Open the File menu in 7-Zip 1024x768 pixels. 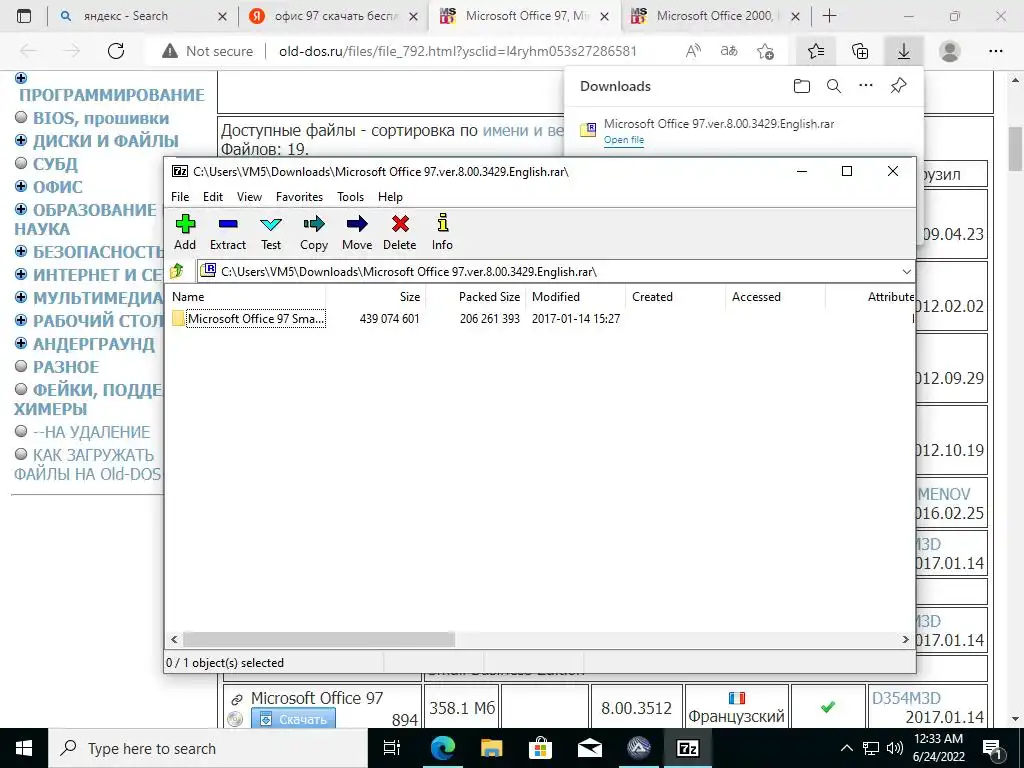pyautogui.click(x=180, y=197)
